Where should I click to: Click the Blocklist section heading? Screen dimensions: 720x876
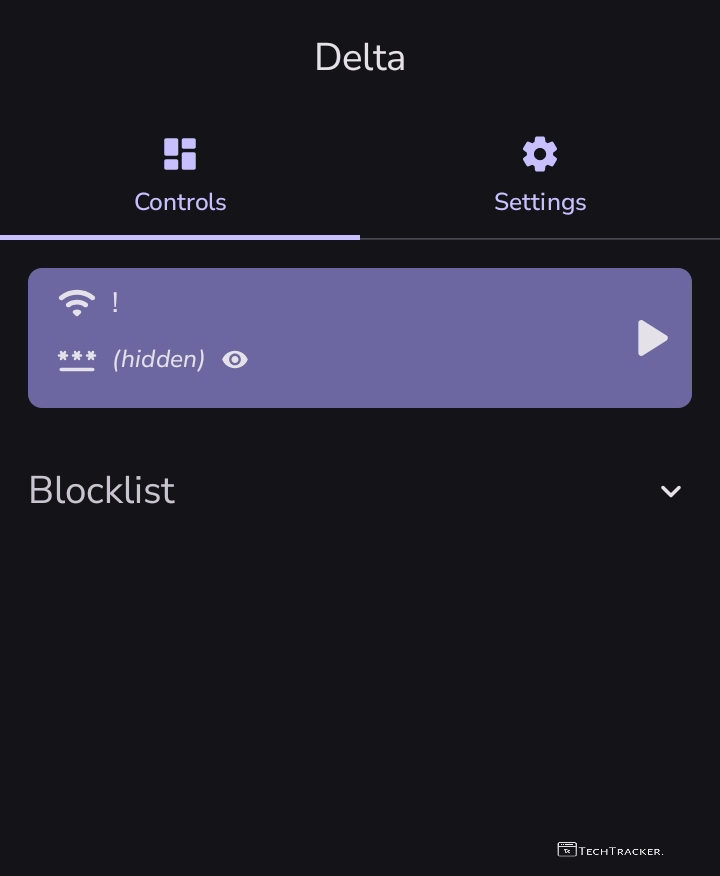102,491
